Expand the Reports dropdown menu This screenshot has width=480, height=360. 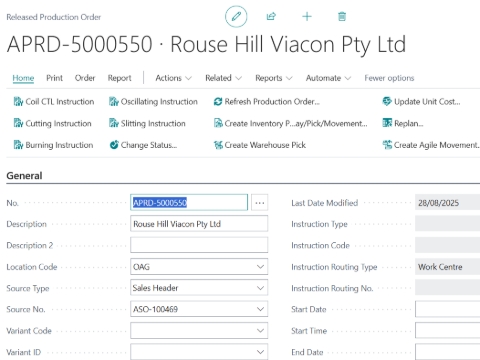coord(274,78)
